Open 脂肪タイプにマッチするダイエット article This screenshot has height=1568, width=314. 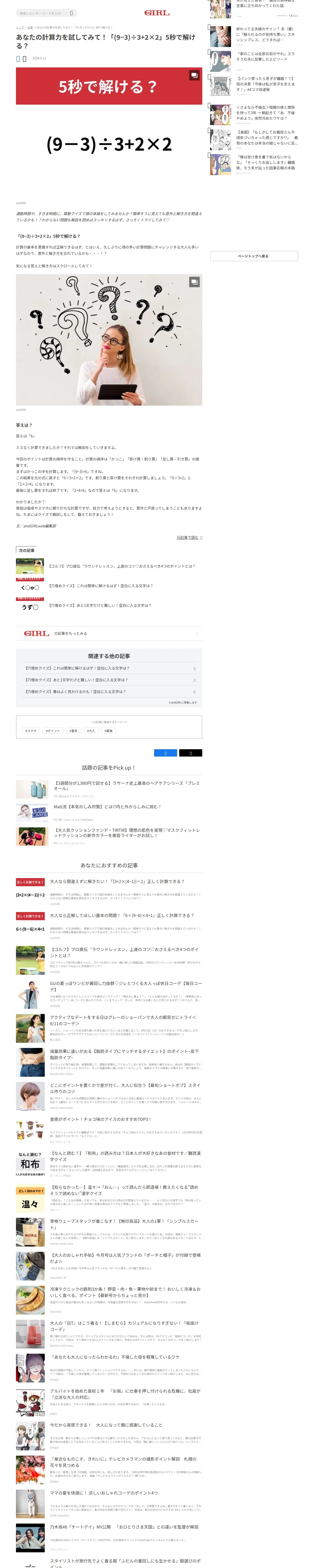[x=124, y=1054]
